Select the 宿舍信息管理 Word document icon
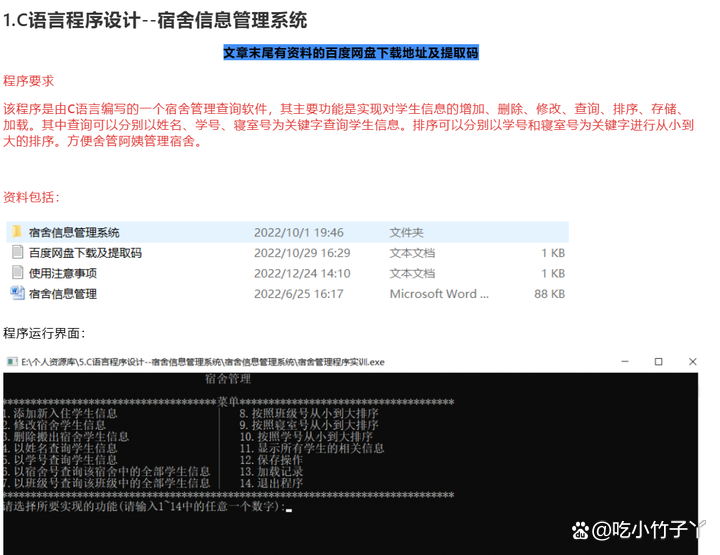The height and width of the screenshot is (555, 720). point(17,293)
